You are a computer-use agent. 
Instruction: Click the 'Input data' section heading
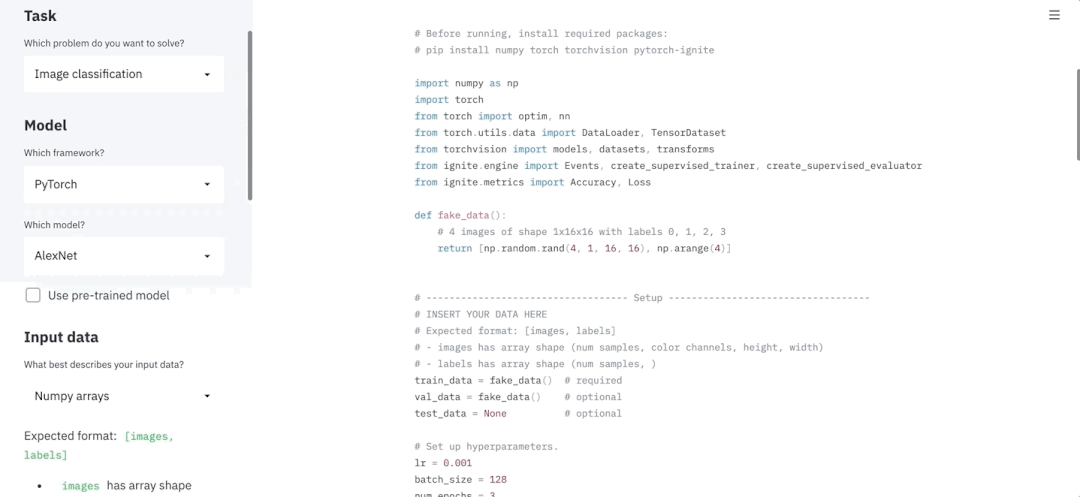61,337
